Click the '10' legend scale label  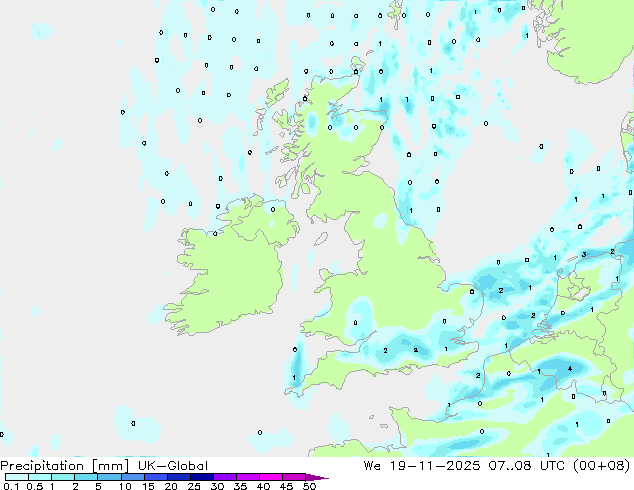coord(125,486)
